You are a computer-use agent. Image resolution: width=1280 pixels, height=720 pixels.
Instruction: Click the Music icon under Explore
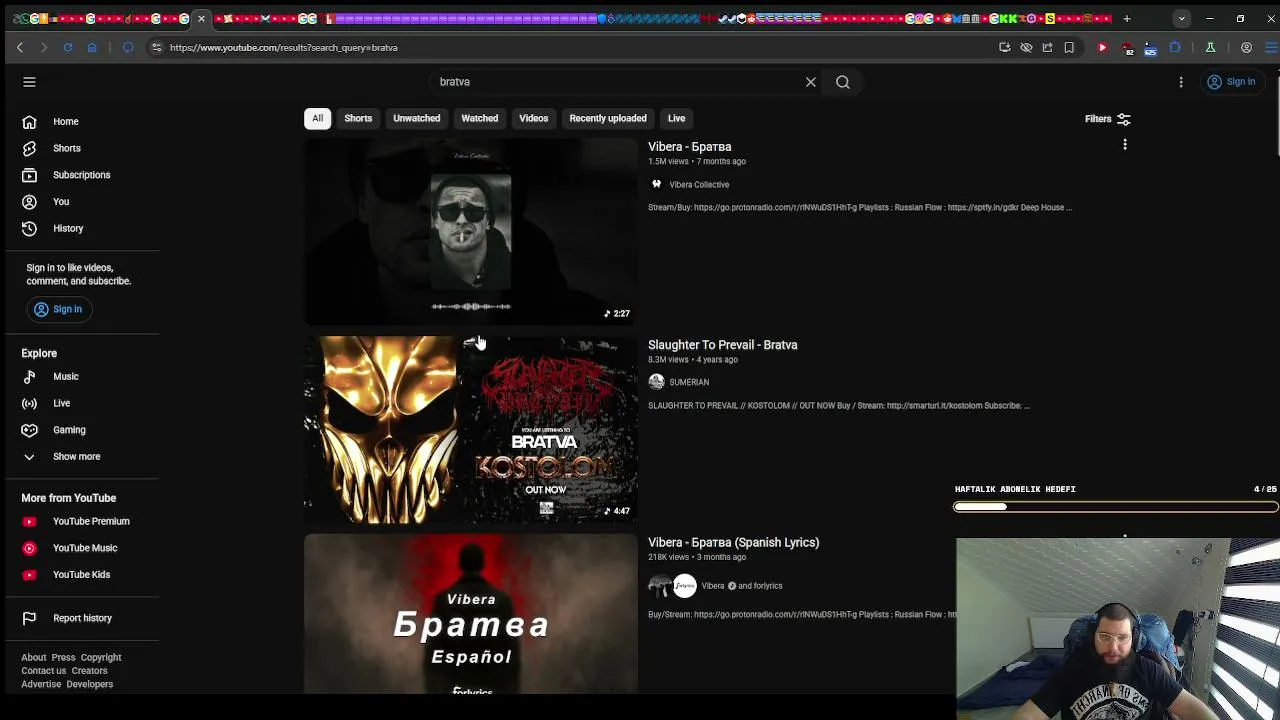29,377
